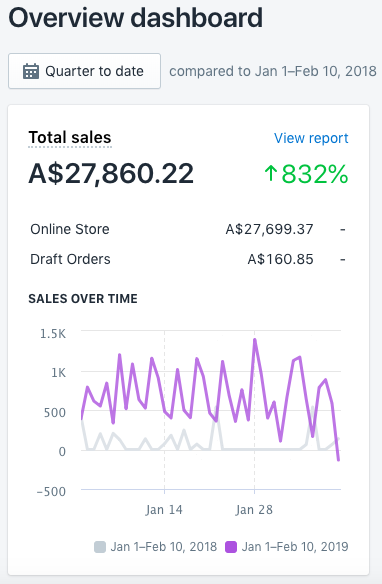
Task: Click the purple 2019 legend swatch
Action: (x=231, y=547)
